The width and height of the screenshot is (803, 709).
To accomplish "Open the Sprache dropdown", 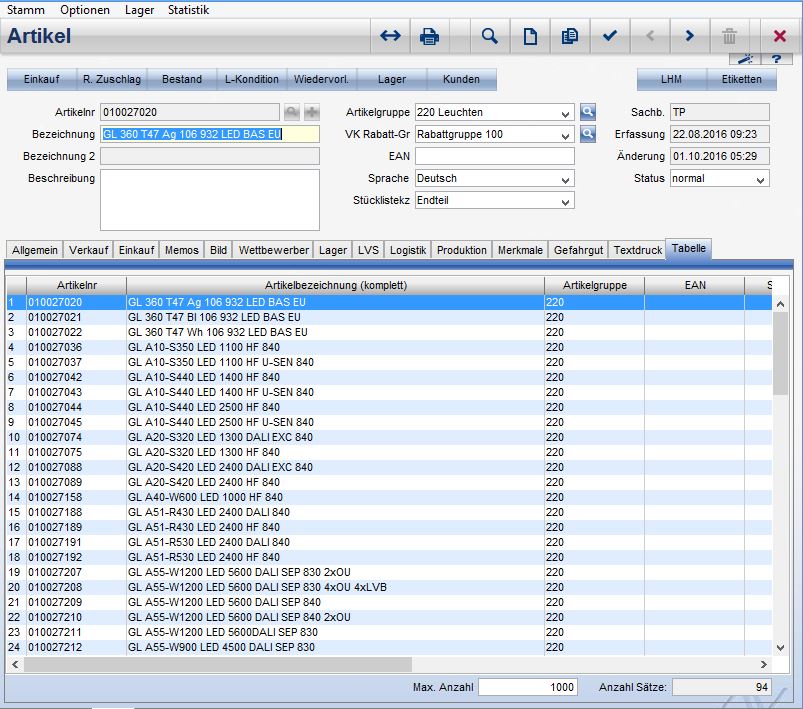I will [x=567, y=179].
